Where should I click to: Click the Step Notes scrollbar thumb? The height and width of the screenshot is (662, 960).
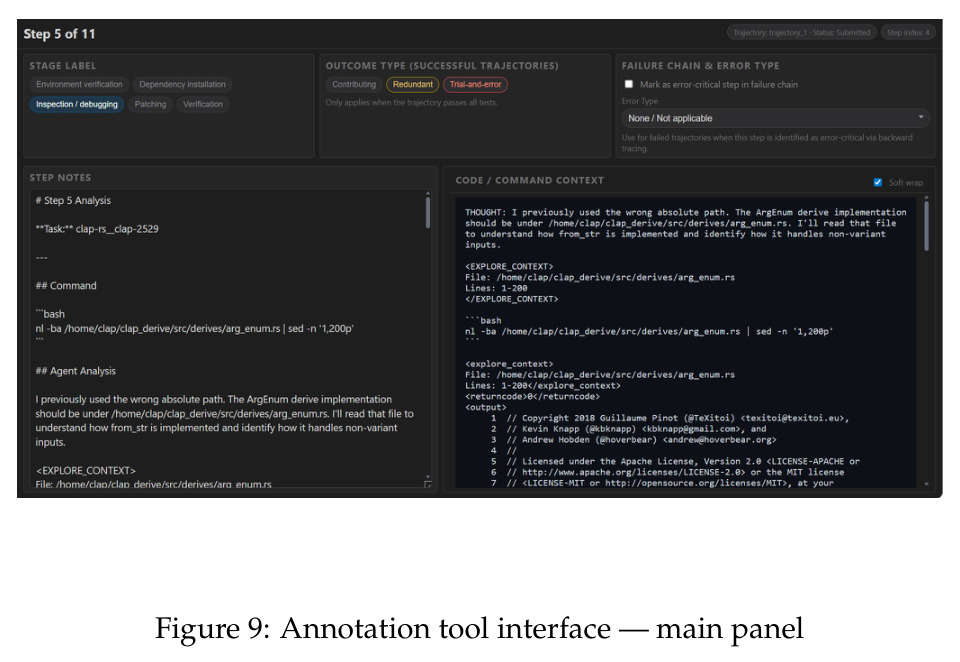point(427,212)
